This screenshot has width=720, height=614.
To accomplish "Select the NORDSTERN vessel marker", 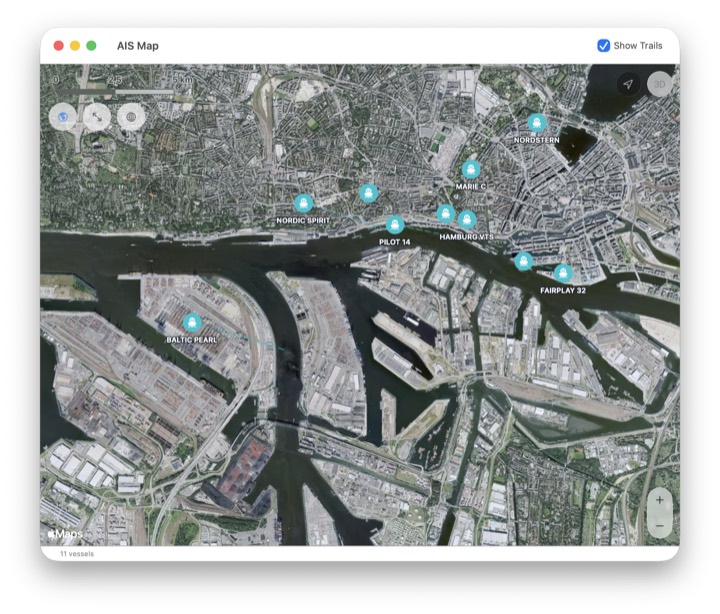I will pyautogui.click(x=536, y=123).
